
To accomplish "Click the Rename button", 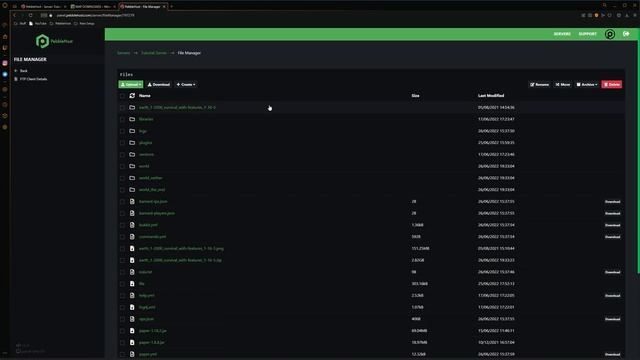I will pyautogui.click(x=539, y=84).
